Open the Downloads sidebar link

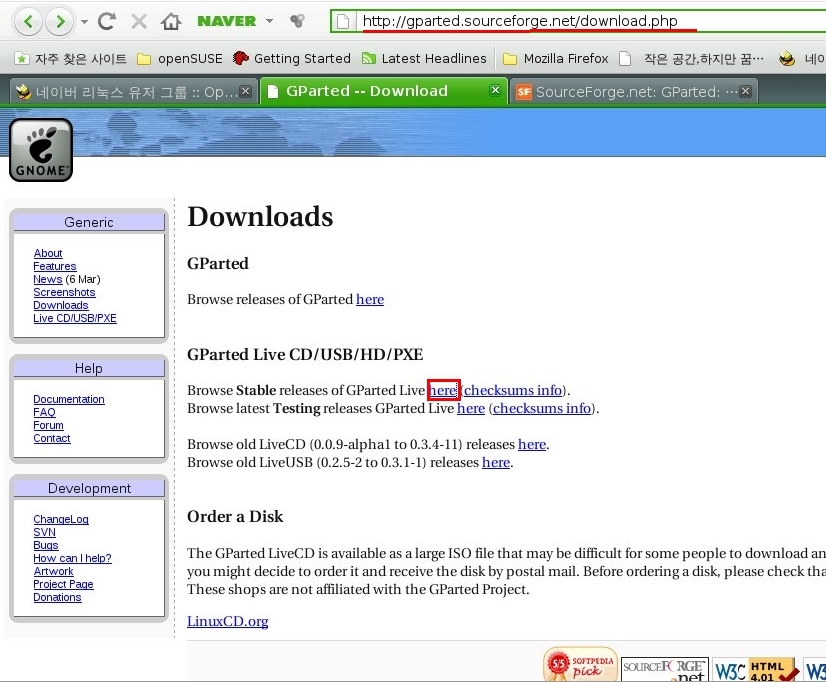(61, 305)
